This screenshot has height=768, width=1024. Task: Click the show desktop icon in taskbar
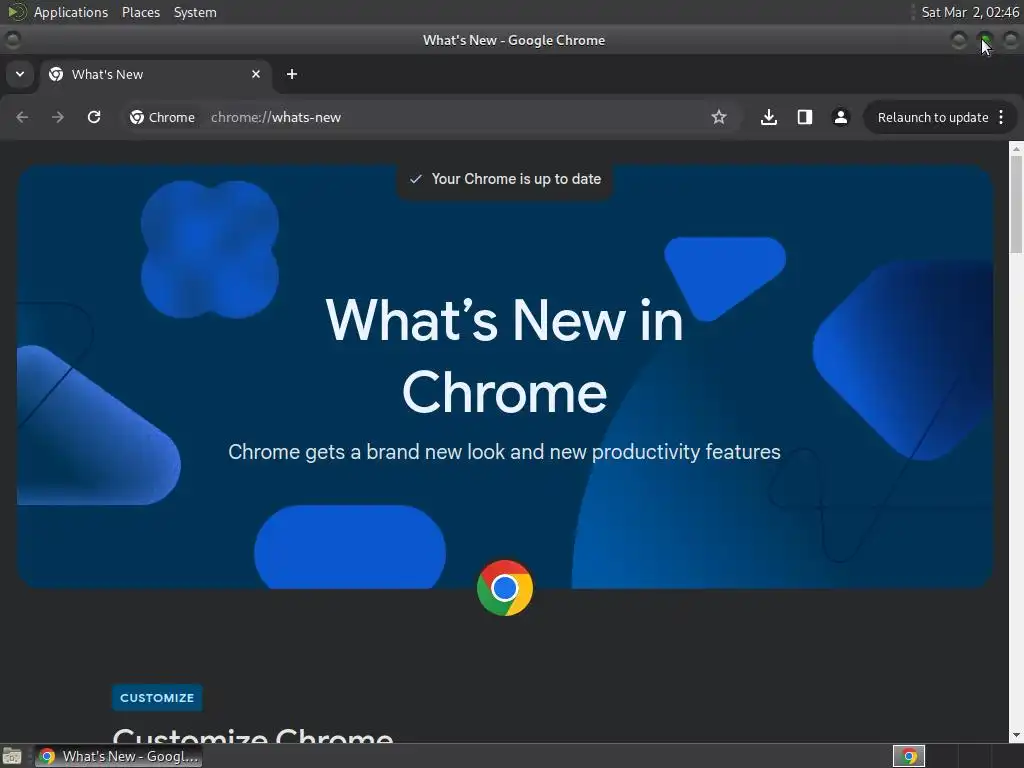[x=12, y=756]
